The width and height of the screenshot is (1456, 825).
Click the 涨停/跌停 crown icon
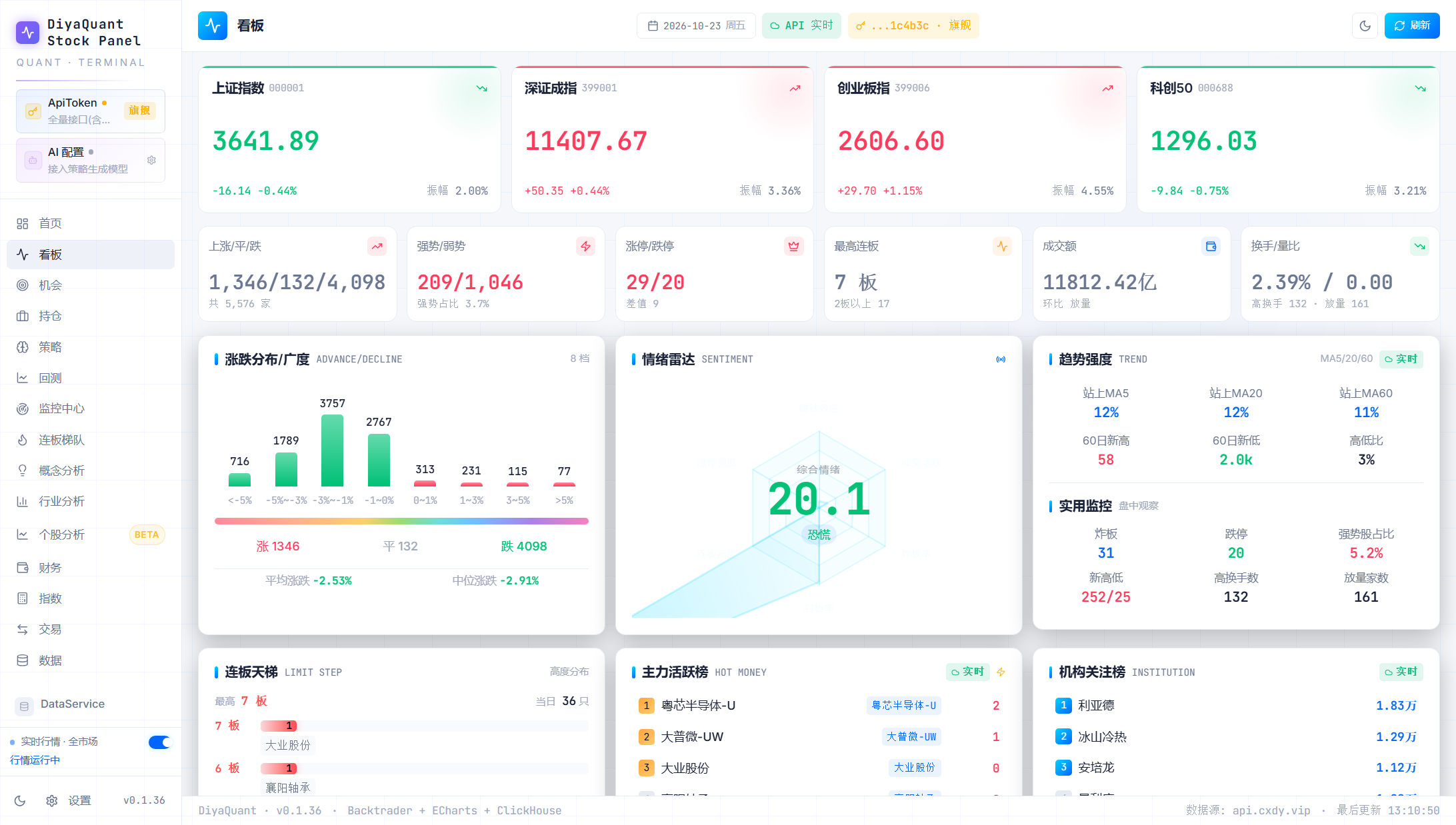point(793,247)
